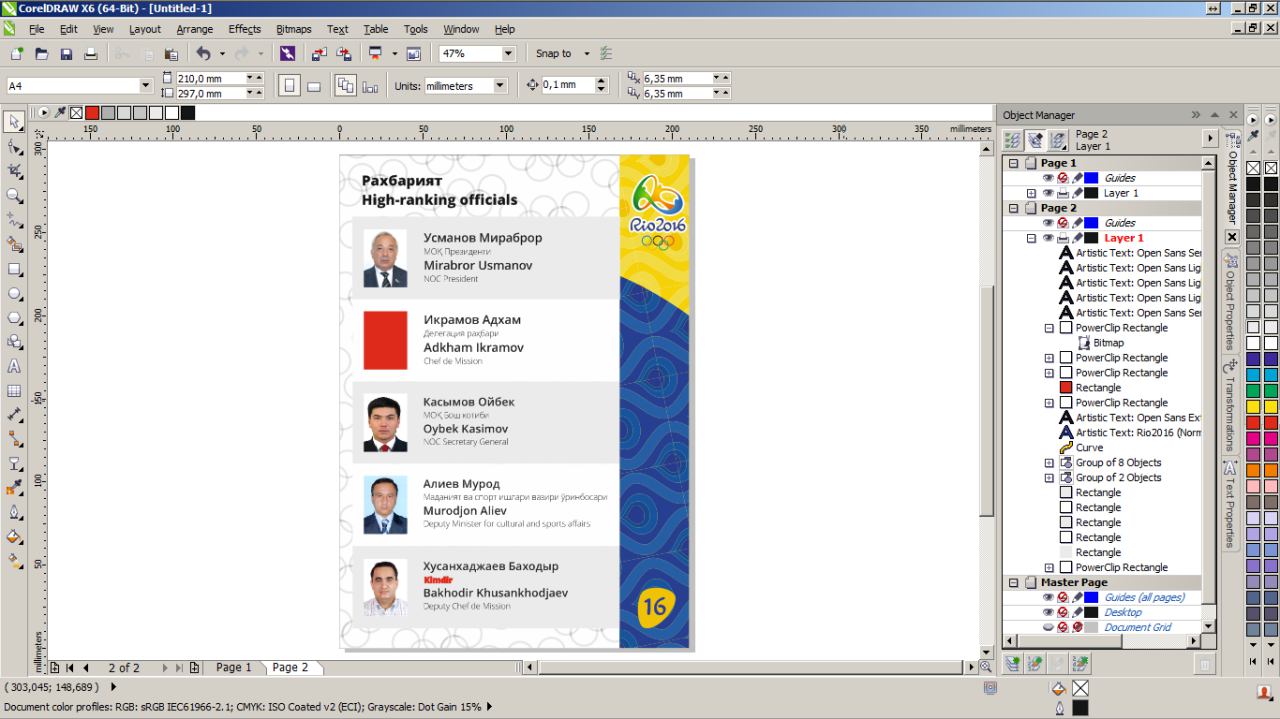The height and width of the screenshot is (719, 1280).
Task: Toggle Layer Manager View button
Action: click(x=1056, y=141)
